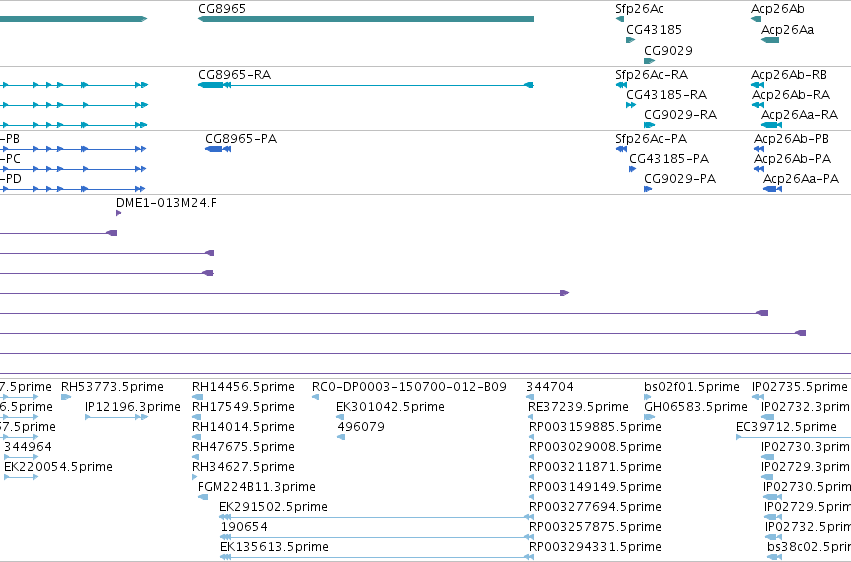
Task: Select the DME1-013M24.F feature
Action: pos(118,213)
